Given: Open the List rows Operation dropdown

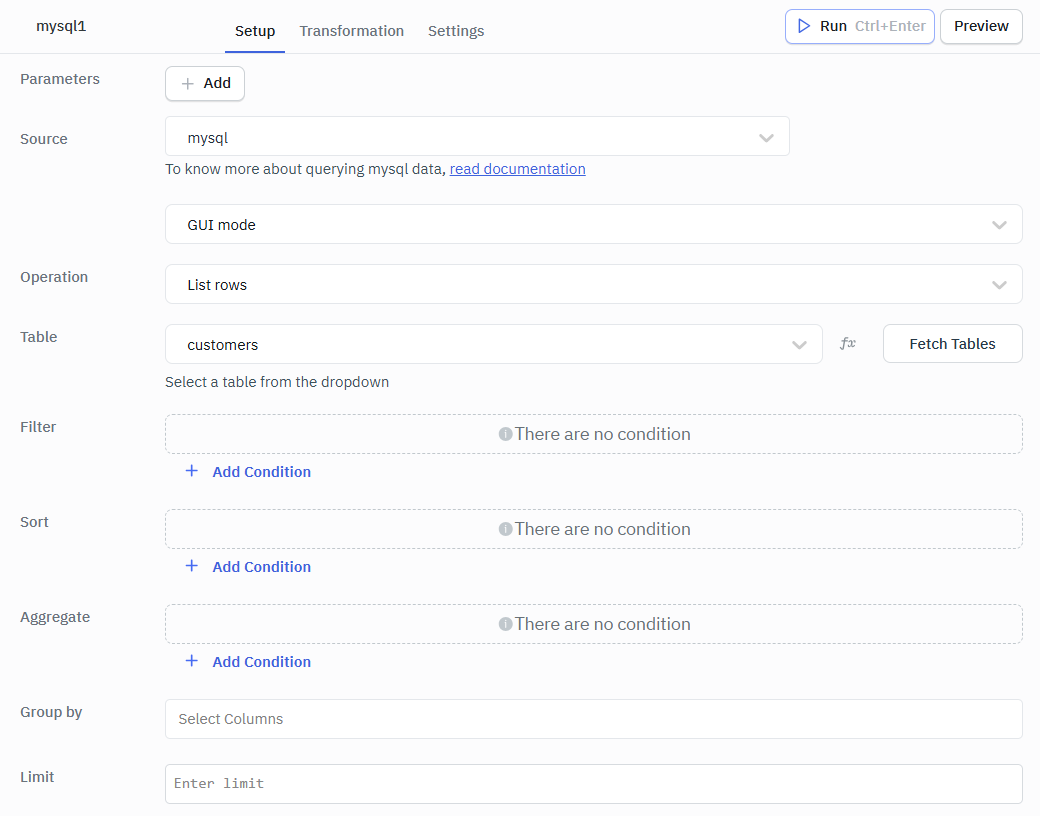Looking at the screenshot, I should (x=593, y=285).
